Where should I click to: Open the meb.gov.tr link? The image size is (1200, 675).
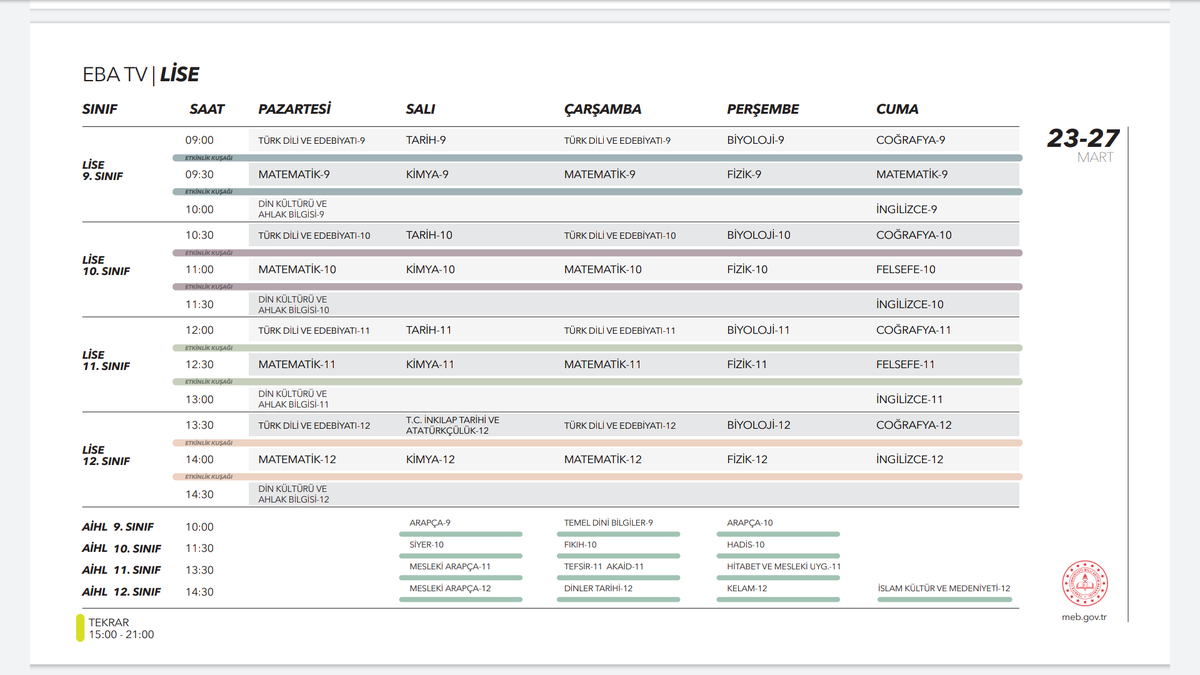[x=1085, y=617]
